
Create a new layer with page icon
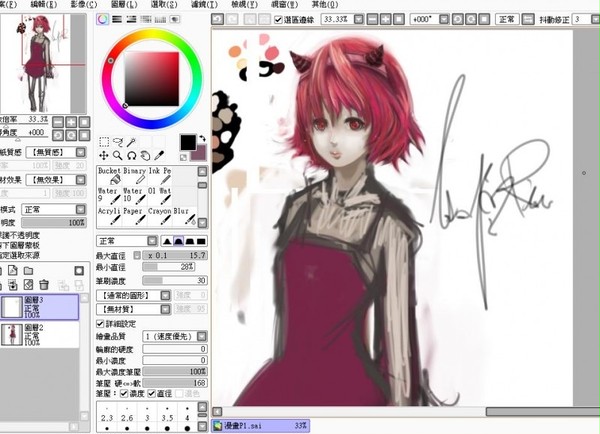[x=13, y=271]
